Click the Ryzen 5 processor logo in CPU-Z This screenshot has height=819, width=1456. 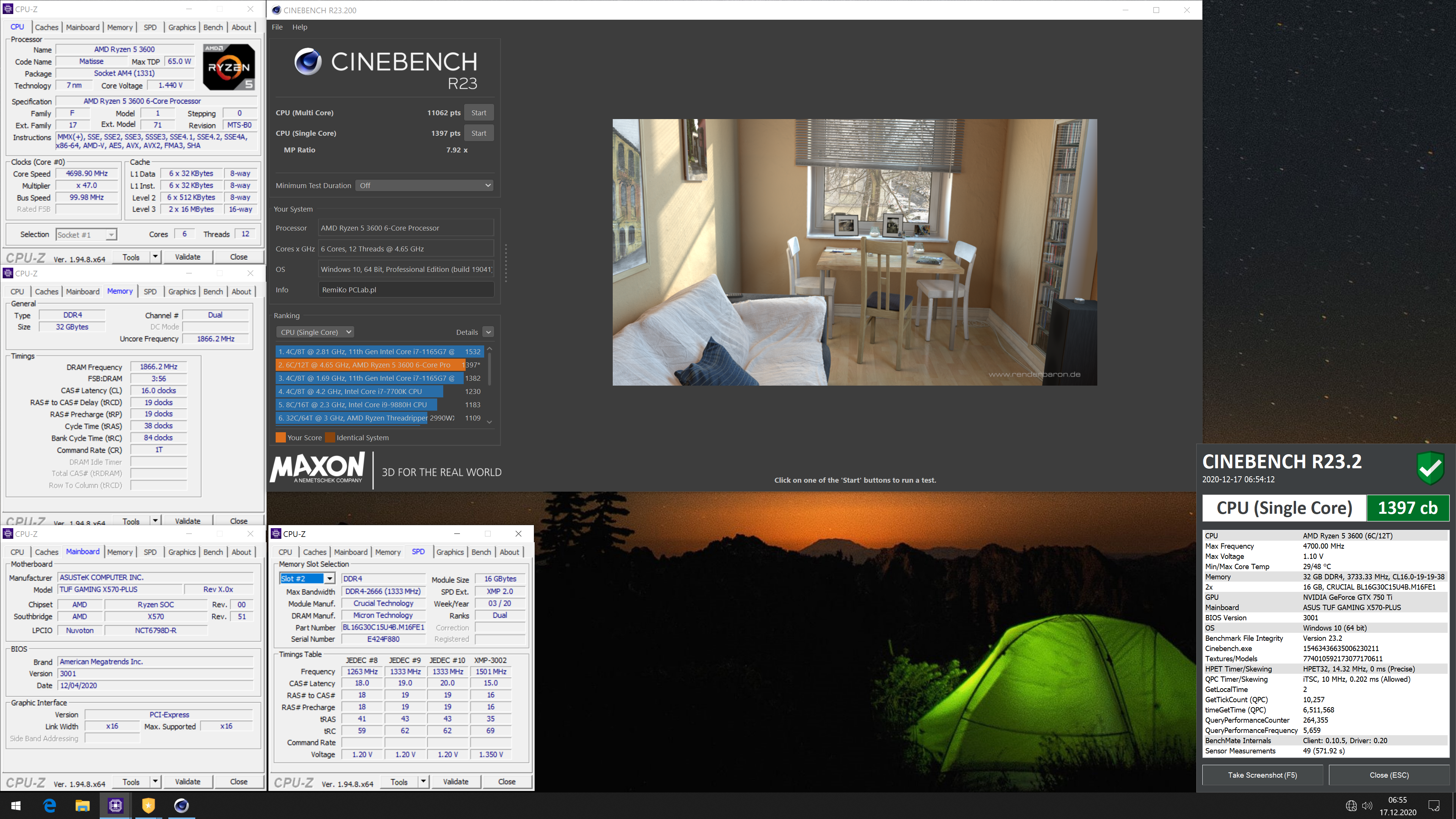(229, 67)
